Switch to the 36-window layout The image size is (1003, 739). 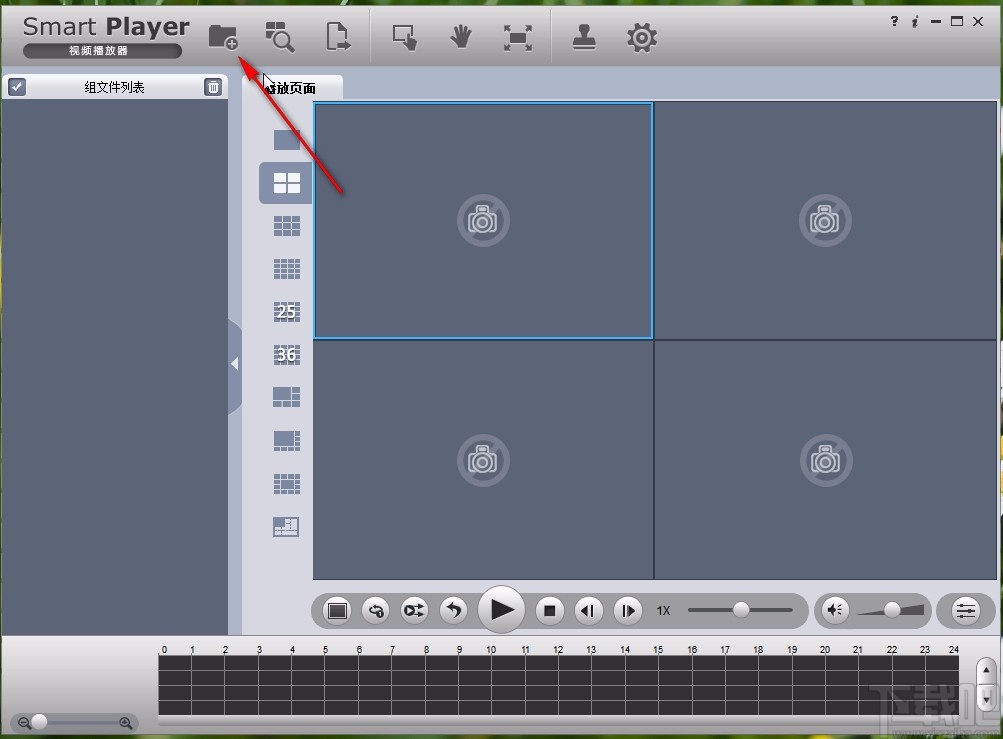[x=287, y=354]
